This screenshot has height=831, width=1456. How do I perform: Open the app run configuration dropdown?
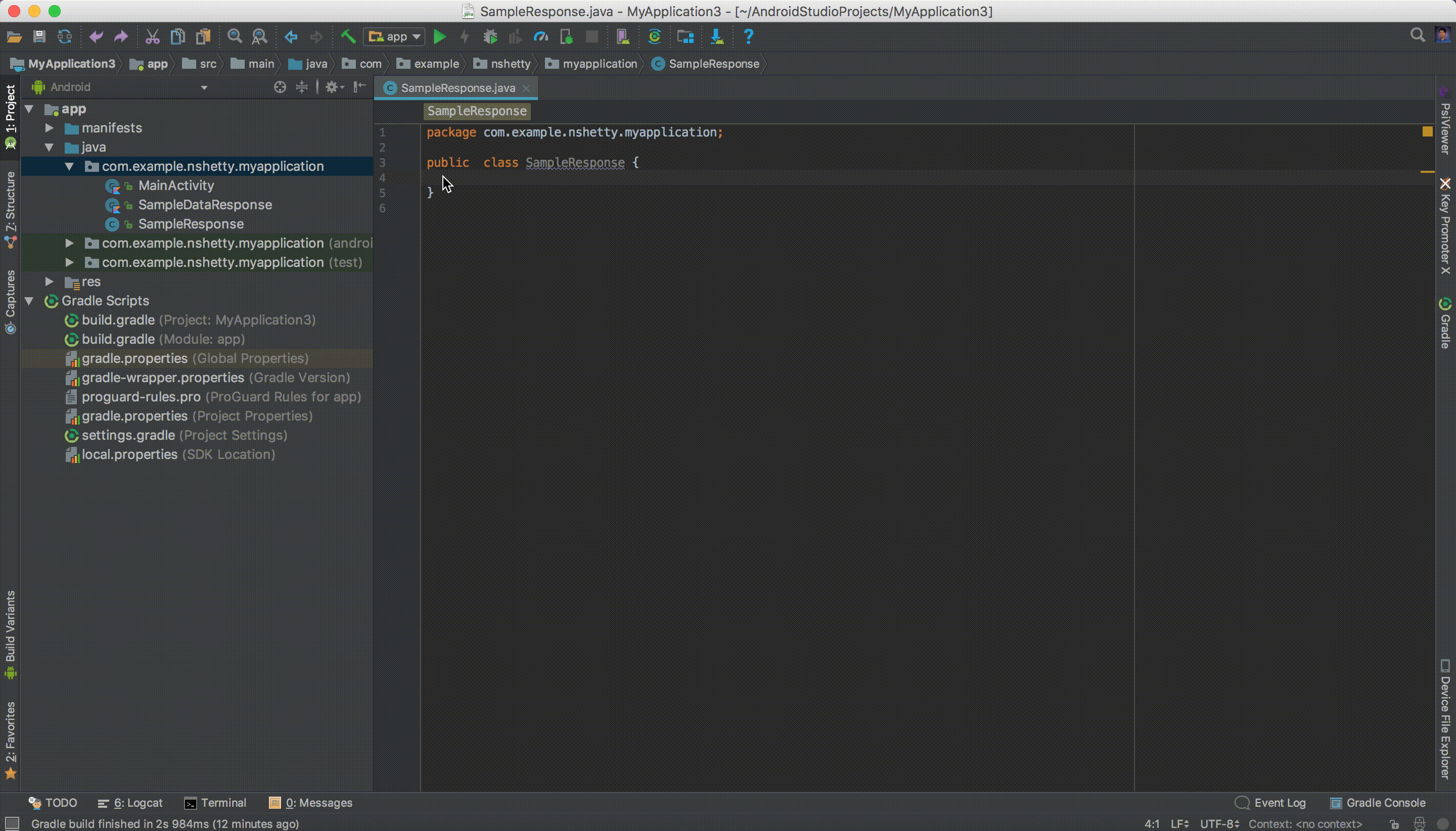(394, 37)
